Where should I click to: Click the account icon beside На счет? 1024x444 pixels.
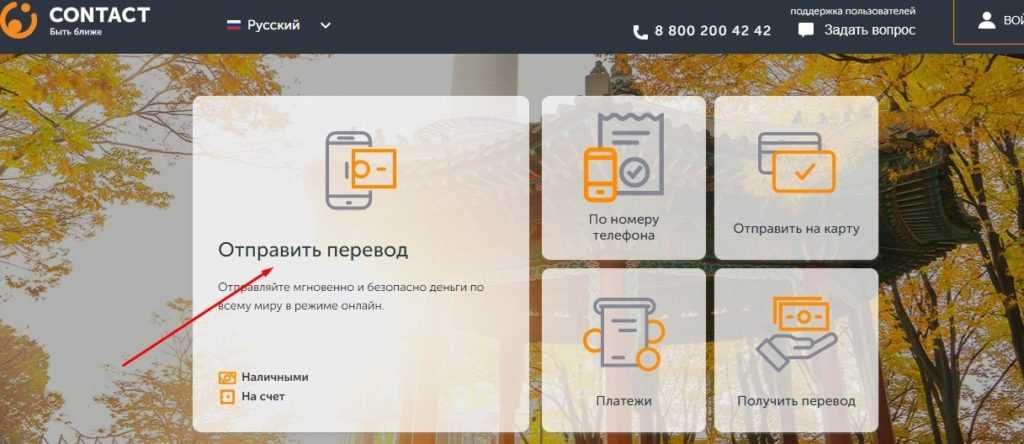[x=227, y=396]
